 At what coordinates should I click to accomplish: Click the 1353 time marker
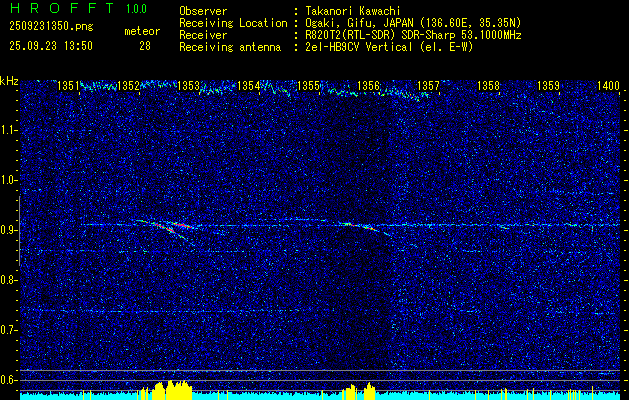point(188,85)
